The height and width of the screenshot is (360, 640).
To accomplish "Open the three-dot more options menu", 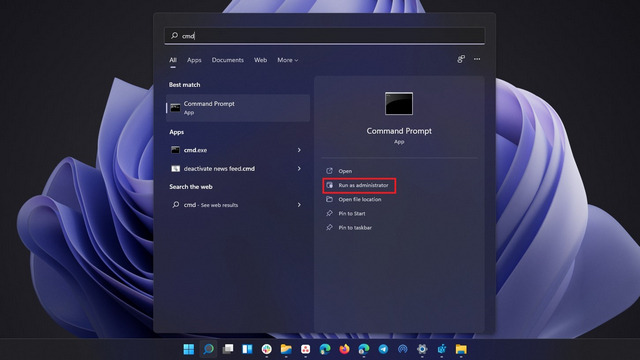I will [477, 60].
